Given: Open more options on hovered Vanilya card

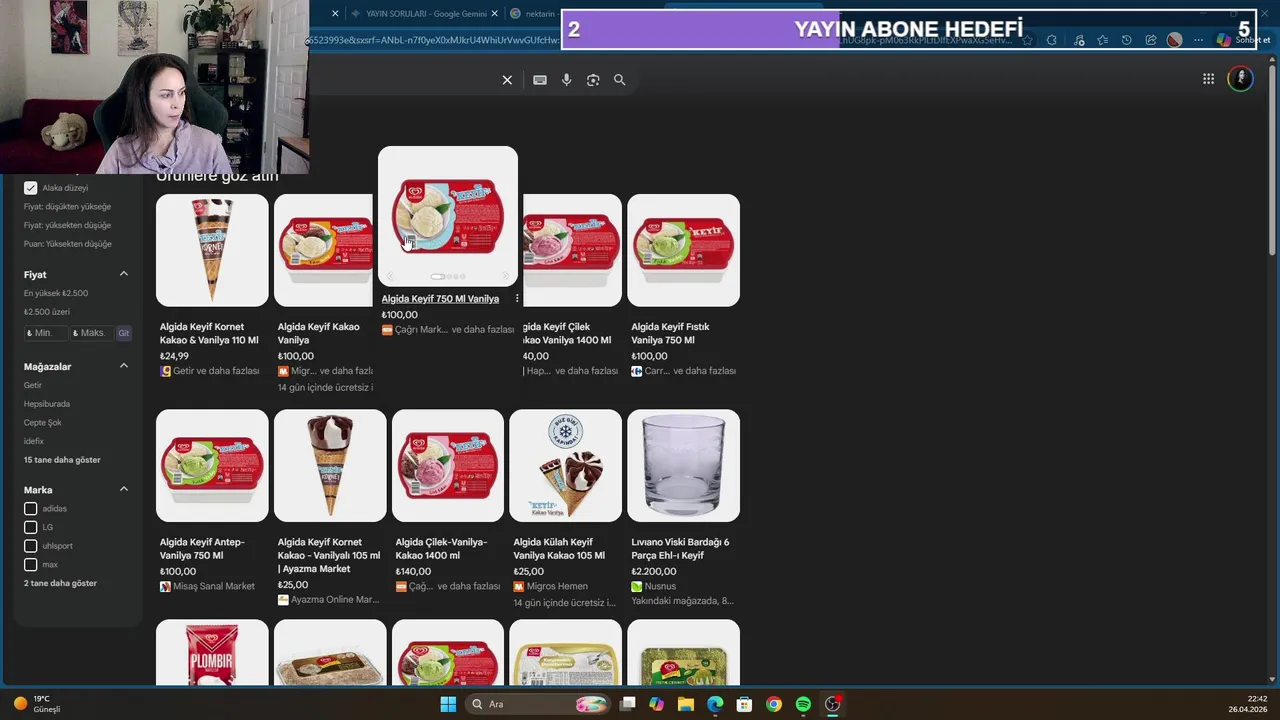Looking at the screenshot, I should point(517,299).
